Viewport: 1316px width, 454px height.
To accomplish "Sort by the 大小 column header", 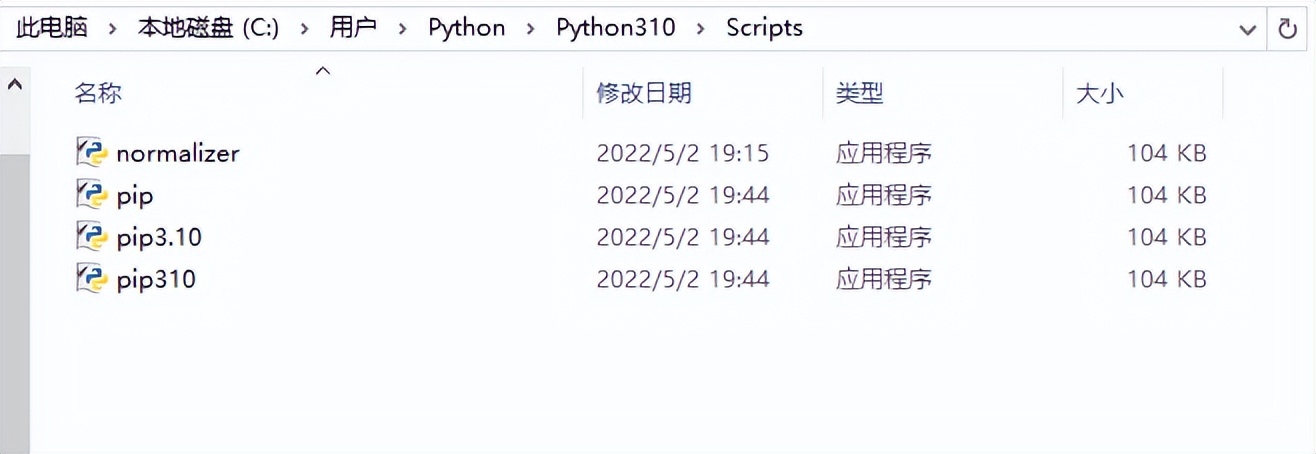I will coord(1099,94).
